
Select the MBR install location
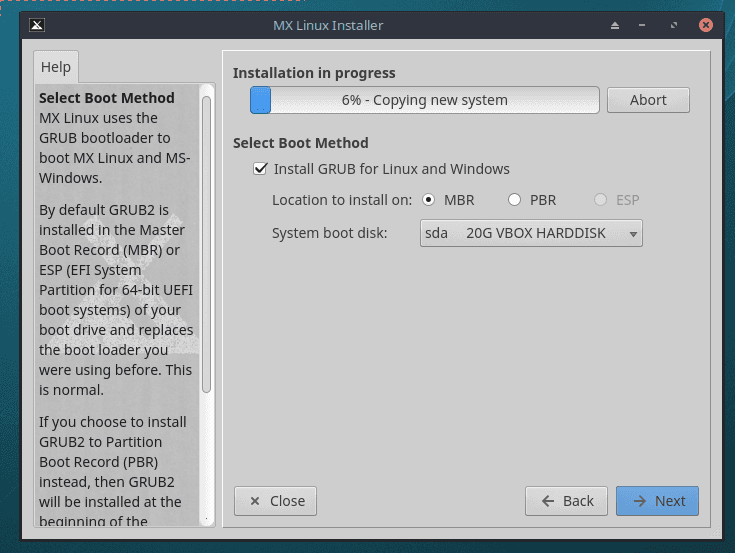coord(448,200)
